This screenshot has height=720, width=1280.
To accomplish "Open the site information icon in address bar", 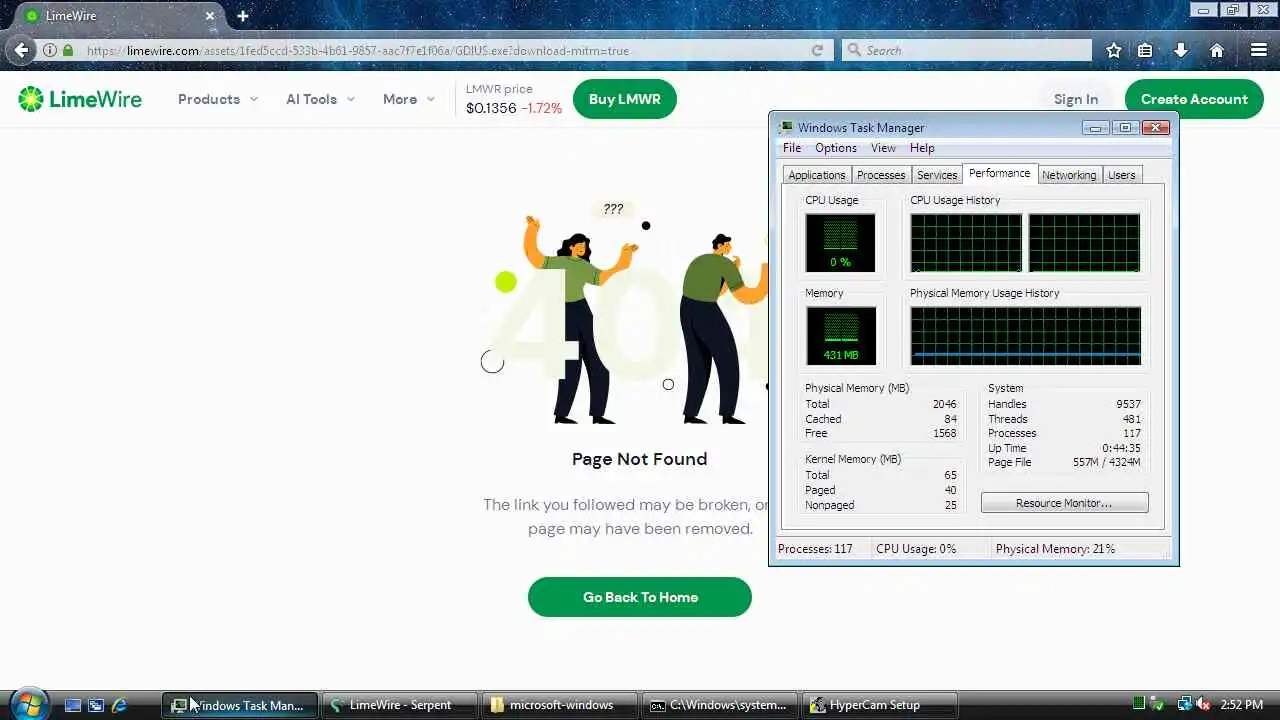I will (49, 50).
